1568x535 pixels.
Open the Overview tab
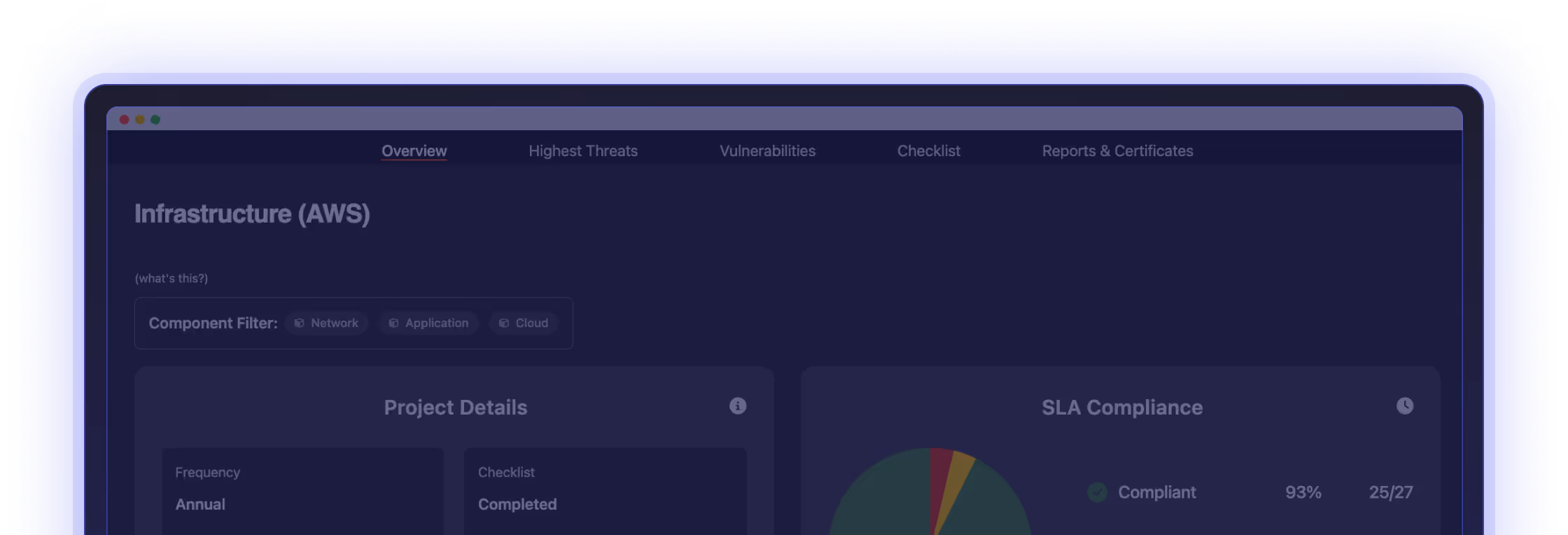tap(414, 151)
